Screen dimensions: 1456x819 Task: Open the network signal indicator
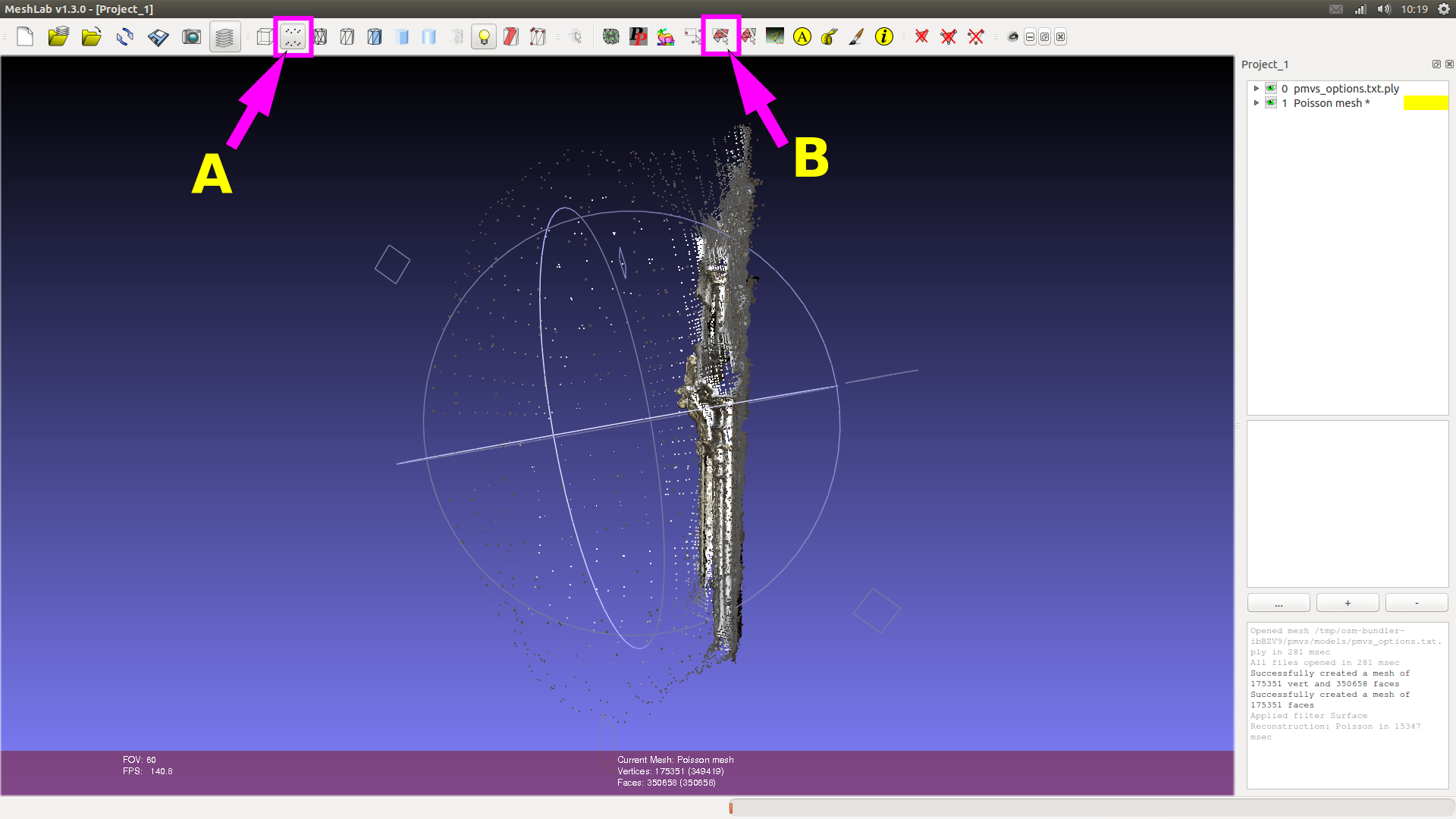coord(1360,9)
